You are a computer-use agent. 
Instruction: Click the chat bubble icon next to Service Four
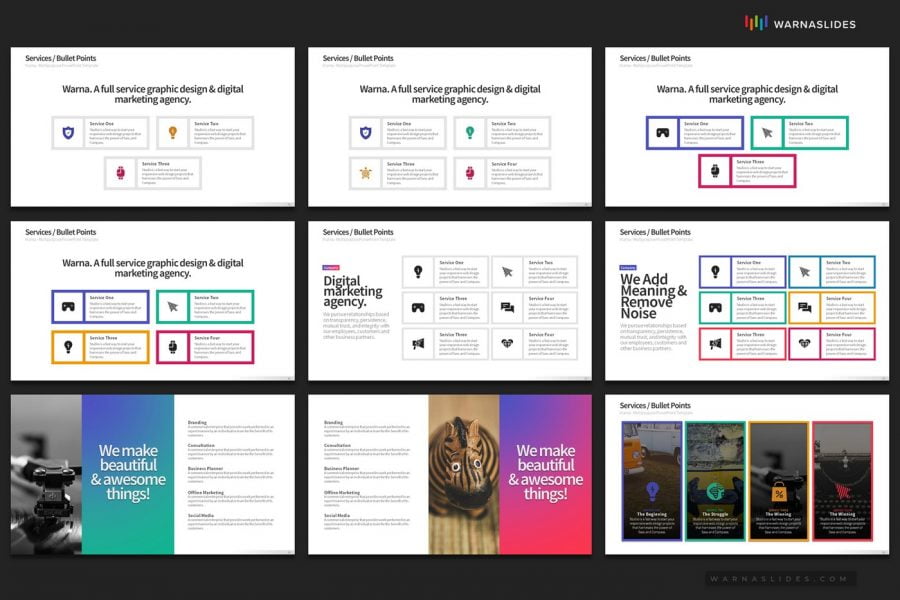point(507,309)
